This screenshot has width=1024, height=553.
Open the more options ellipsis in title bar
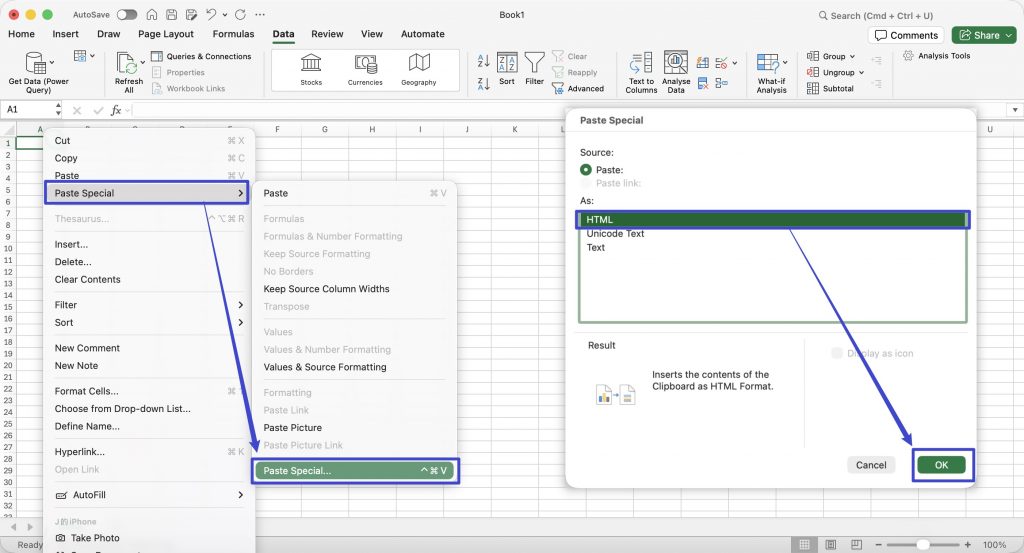click(260, 14)
